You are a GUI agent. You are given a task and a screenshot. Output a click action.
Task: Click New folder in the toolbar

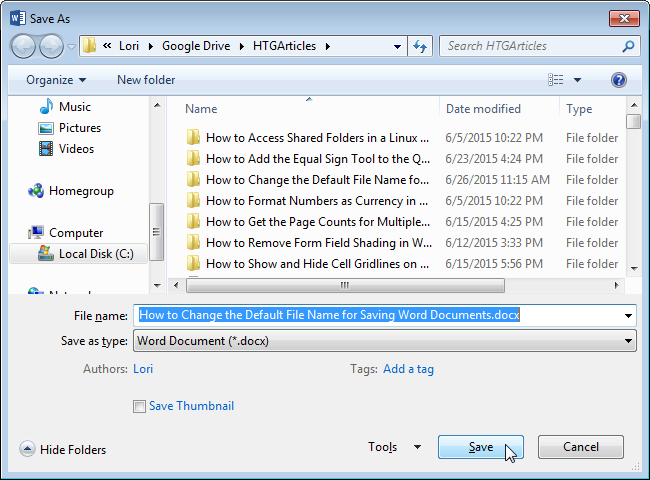[x=146, y=80]
